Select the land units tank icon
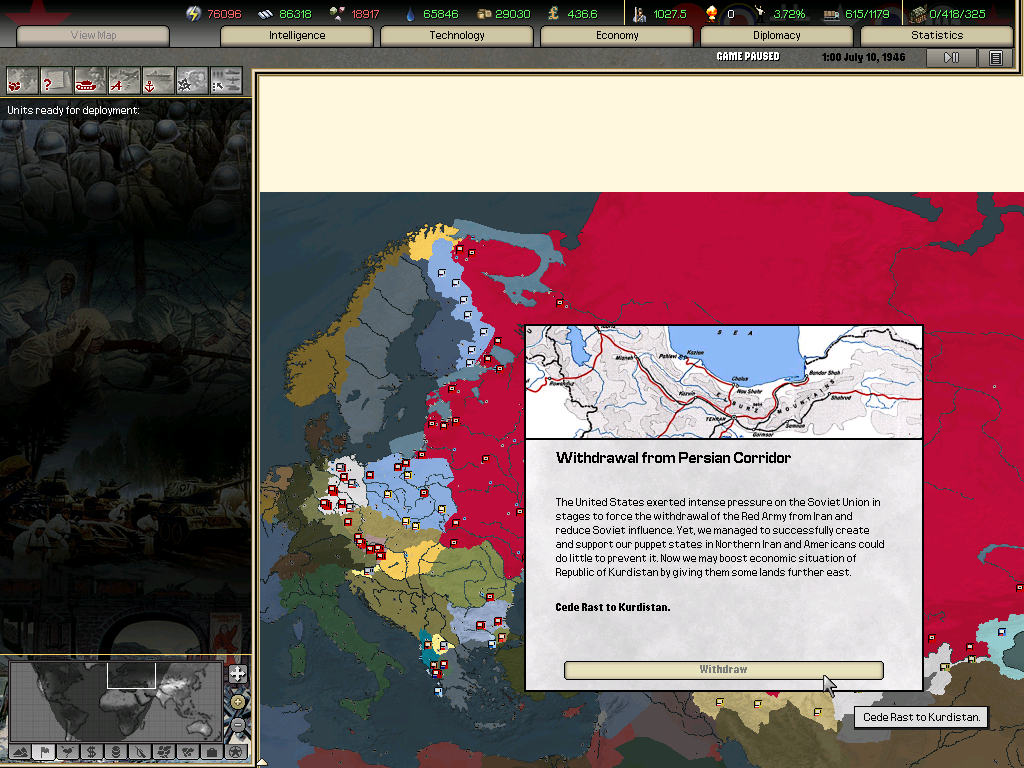1024x768 pixels. pos(90,80)
